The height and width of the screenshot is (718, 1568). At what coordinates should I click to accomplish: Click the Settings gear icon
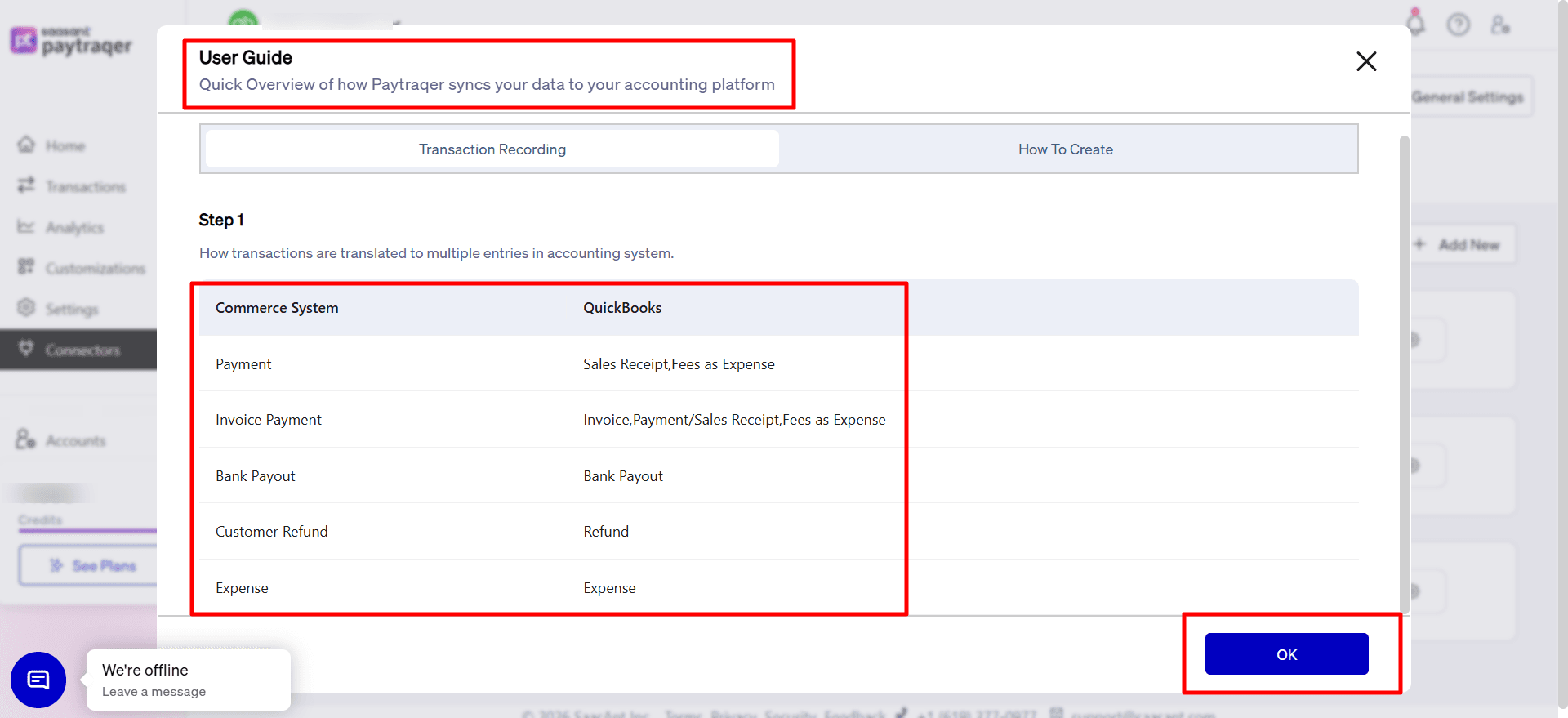(x=26, y=308)
